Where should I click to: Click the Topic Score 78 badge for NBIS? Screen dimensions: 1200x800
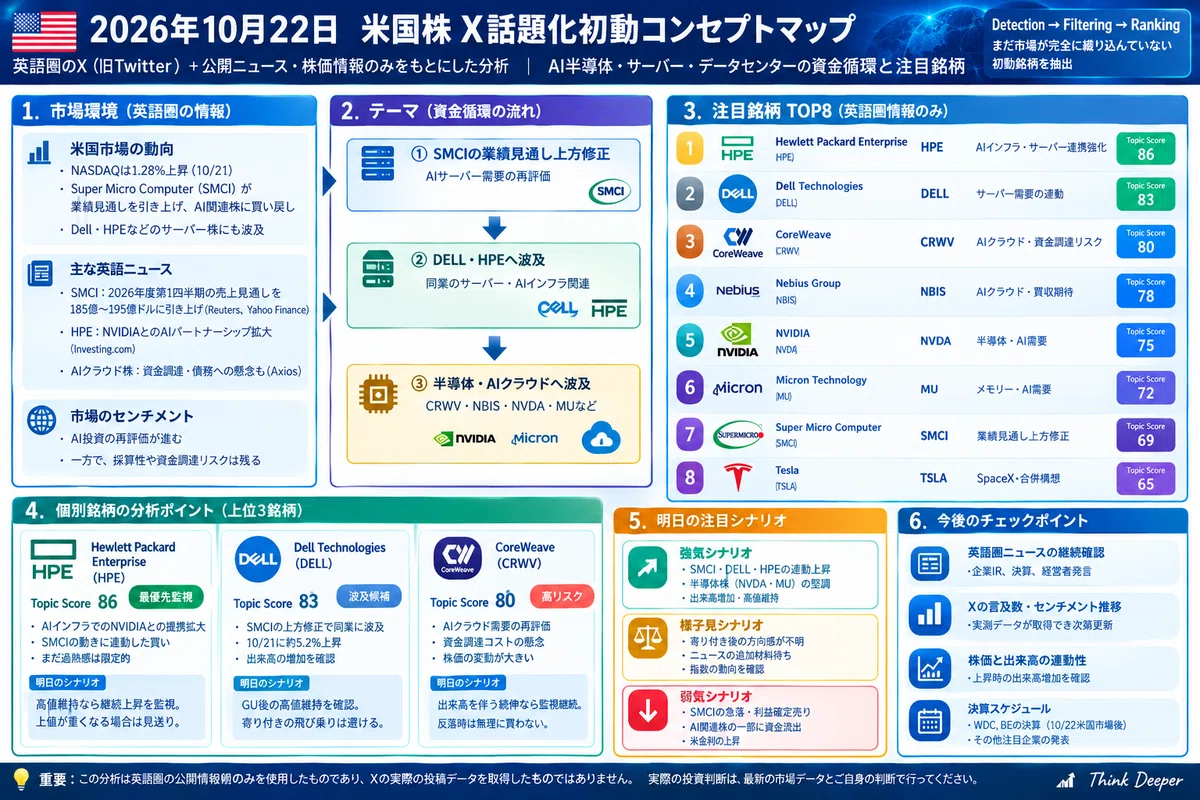coord(1145,290)
